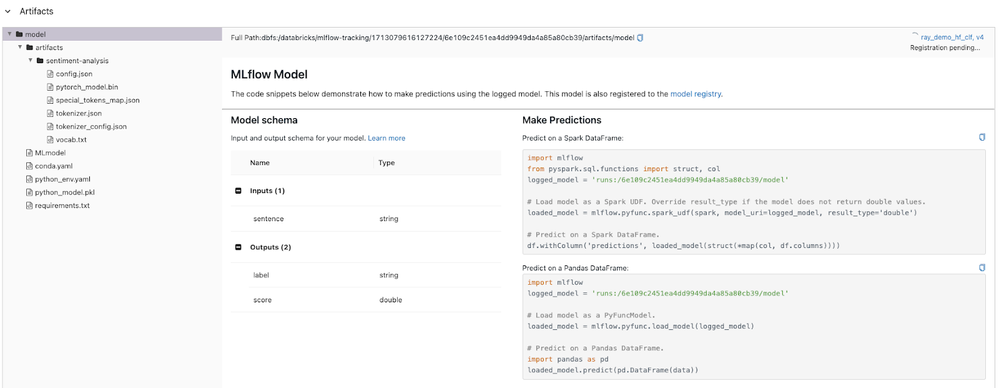
Task: Click inside the Spark DataFrame code block
Action: click(x=754, y=202)
